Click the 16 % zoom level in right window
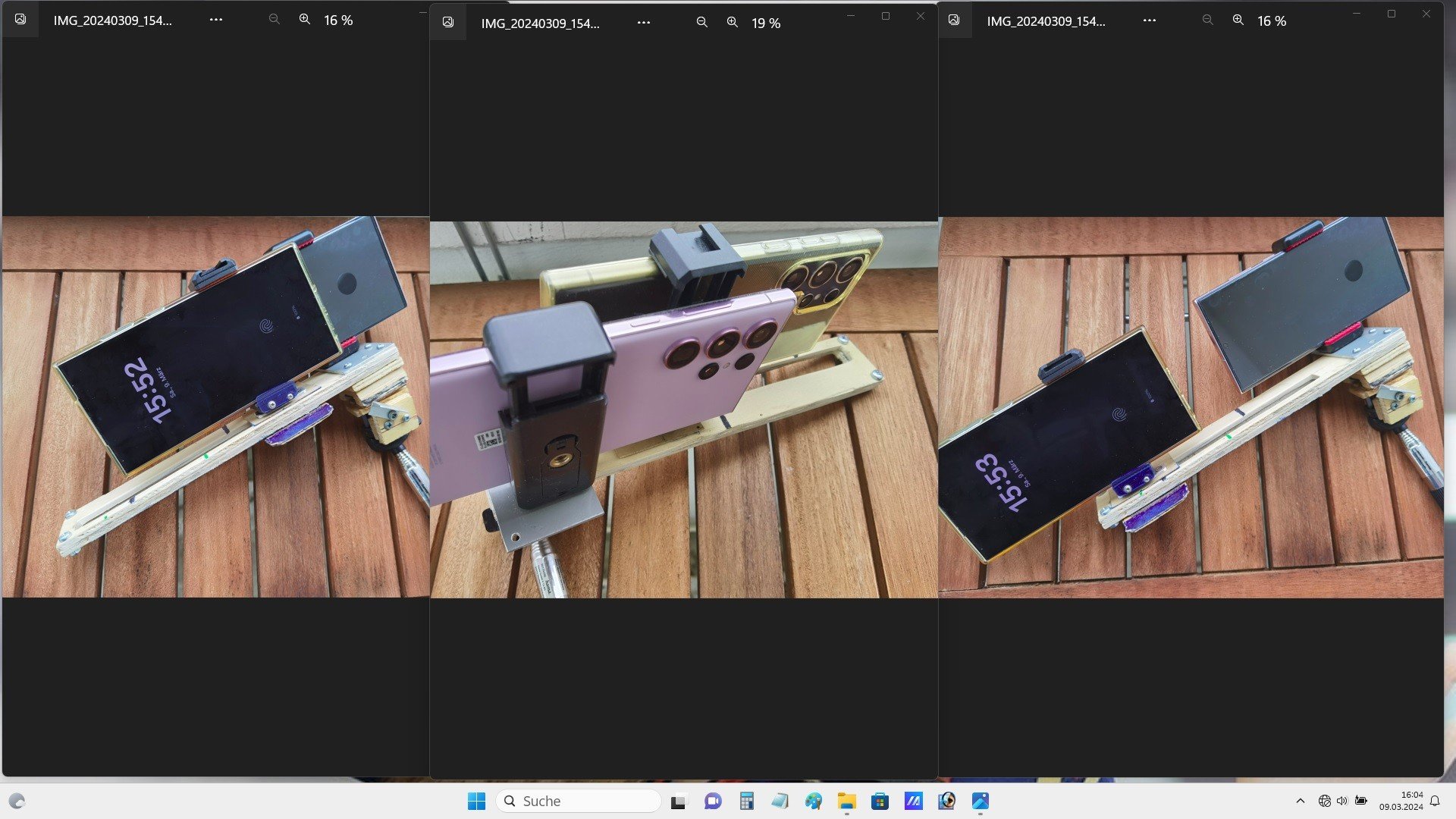The width and height of the screenshot is (1456, 819). pyautogui.click(x=1272, y=21)
